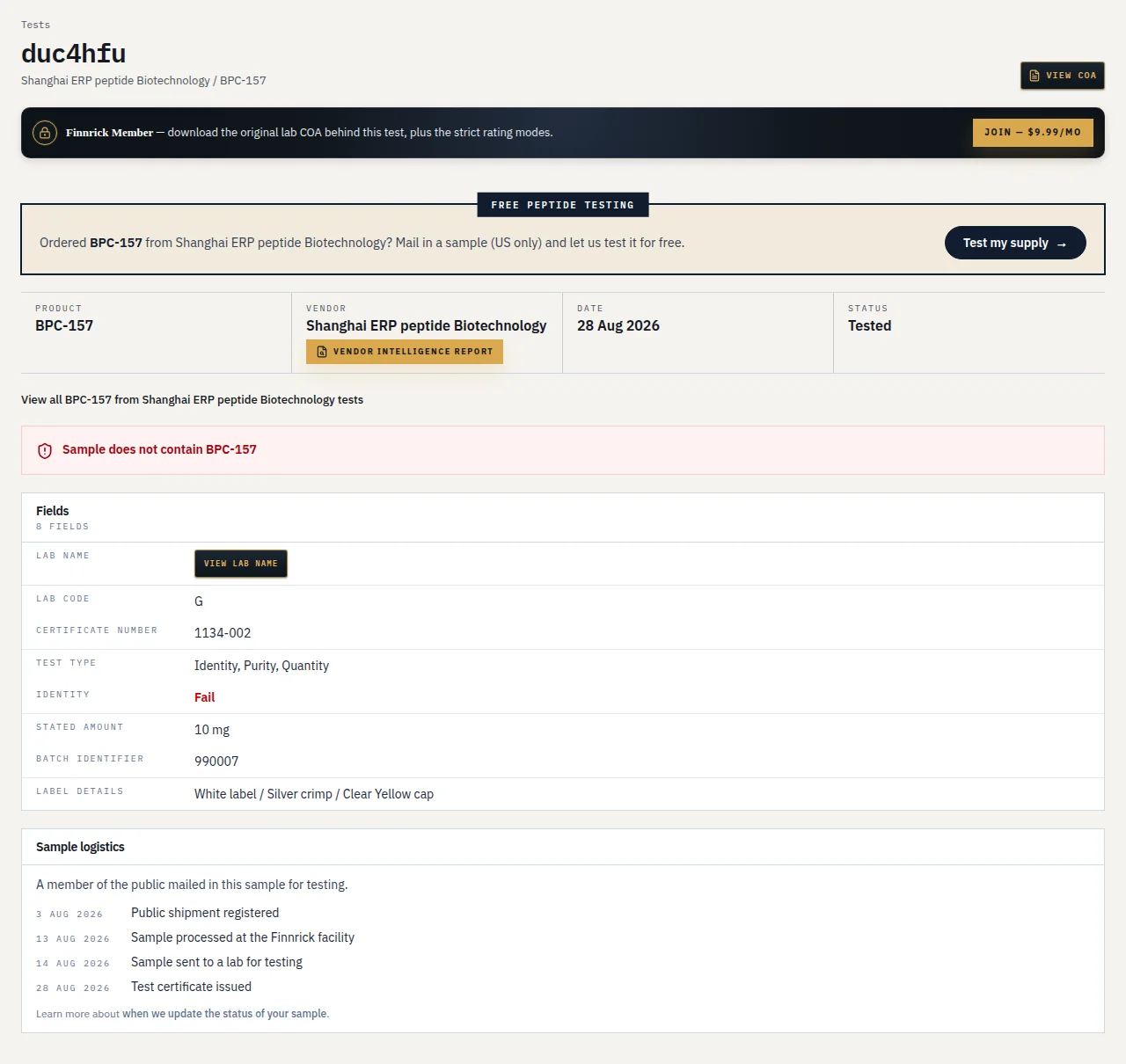The image size is (1126, 1064).
Task: Click 'Test certificate issued' timeline entry
Action: [192, 987]
